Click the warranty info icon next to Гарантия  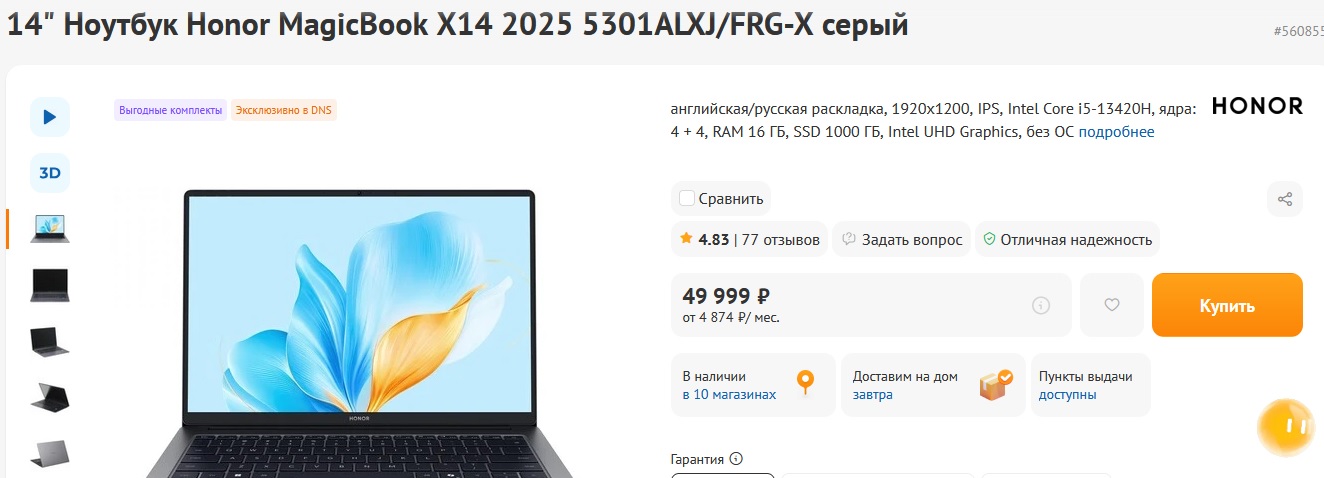(x=736, y=459)
